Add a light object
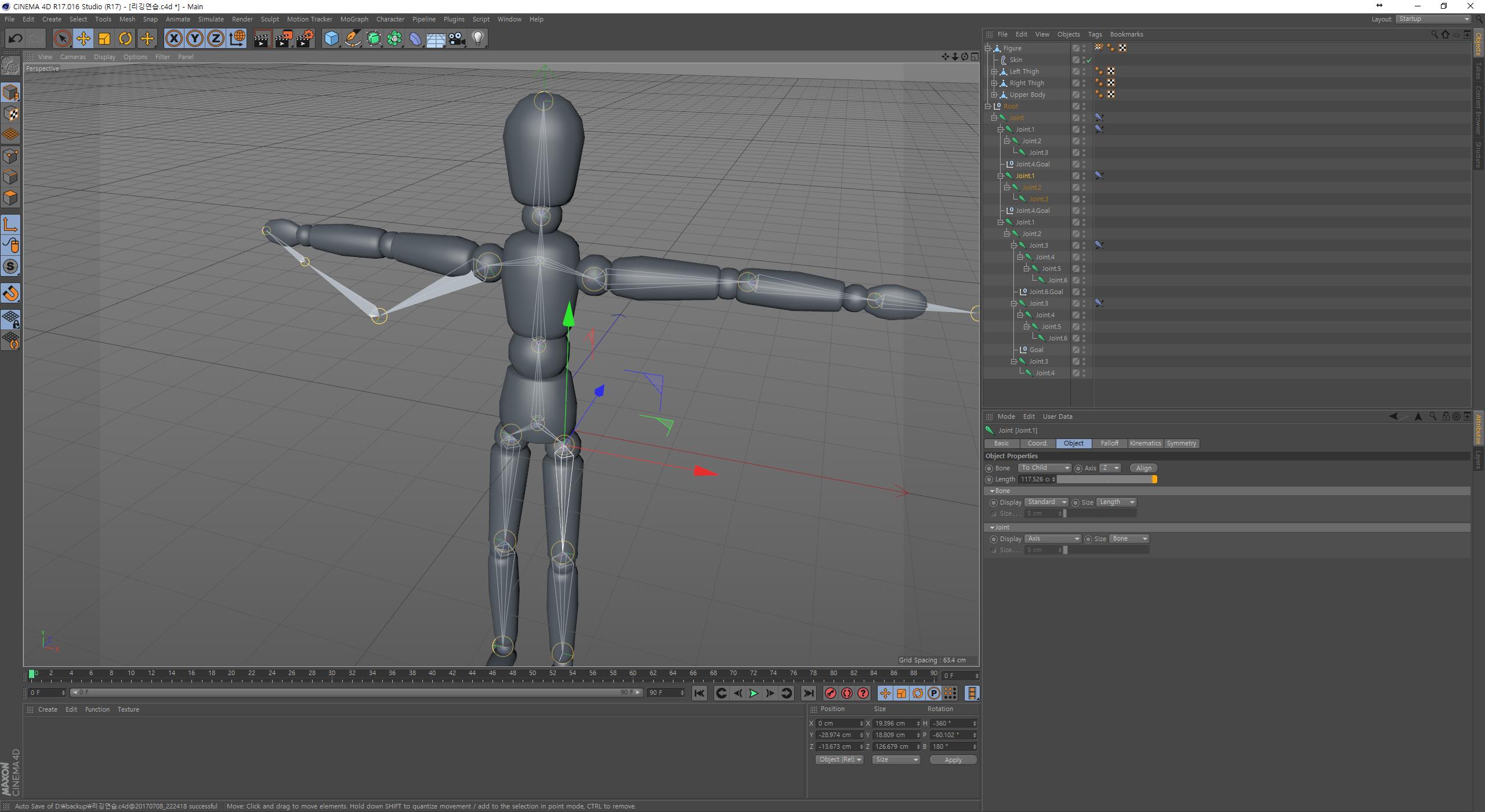Image resolution: width=1485 pixels, height=812 pixels. (x=478, y=39)
